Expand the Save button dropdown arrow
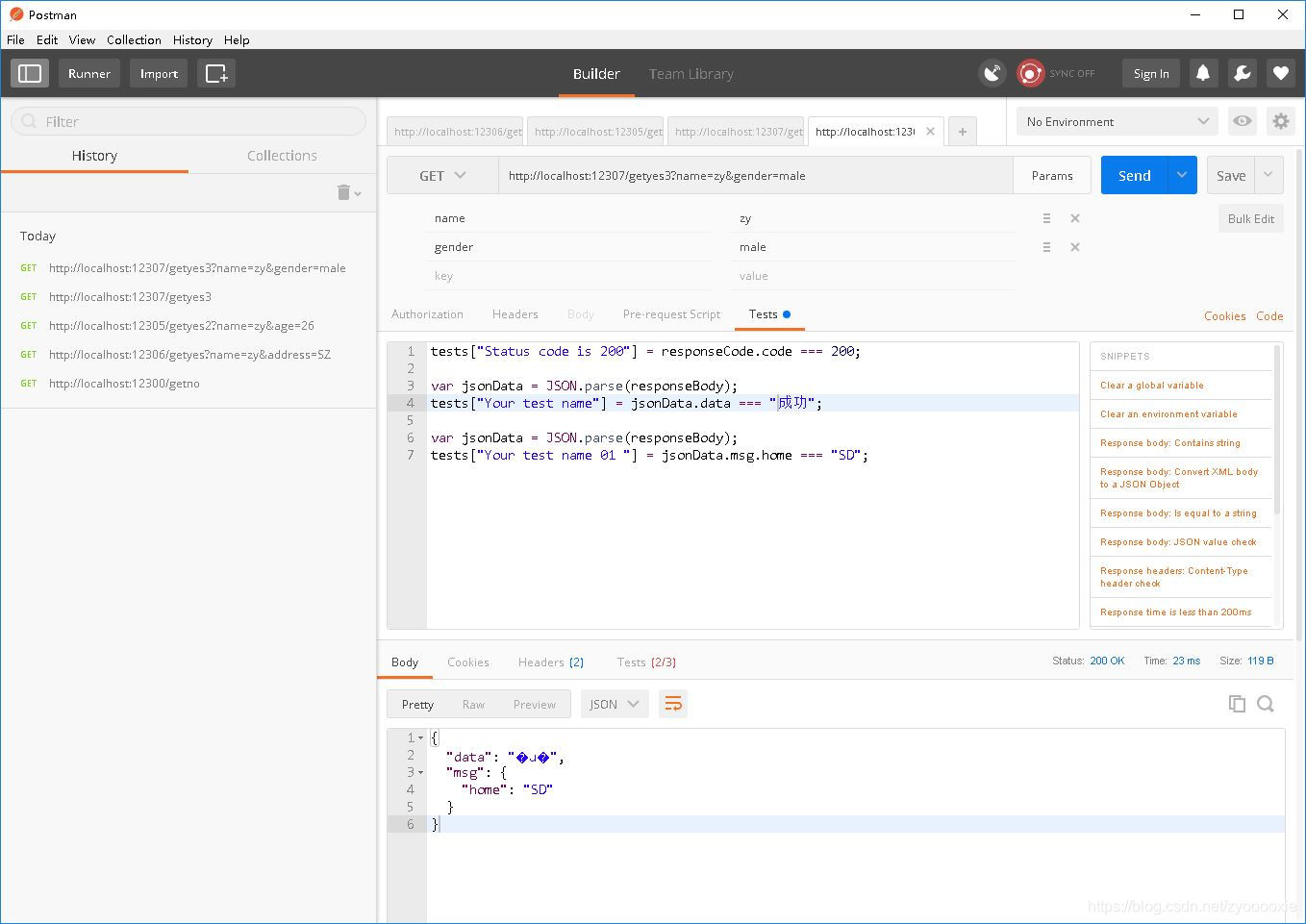 [x=1268, y=175]
